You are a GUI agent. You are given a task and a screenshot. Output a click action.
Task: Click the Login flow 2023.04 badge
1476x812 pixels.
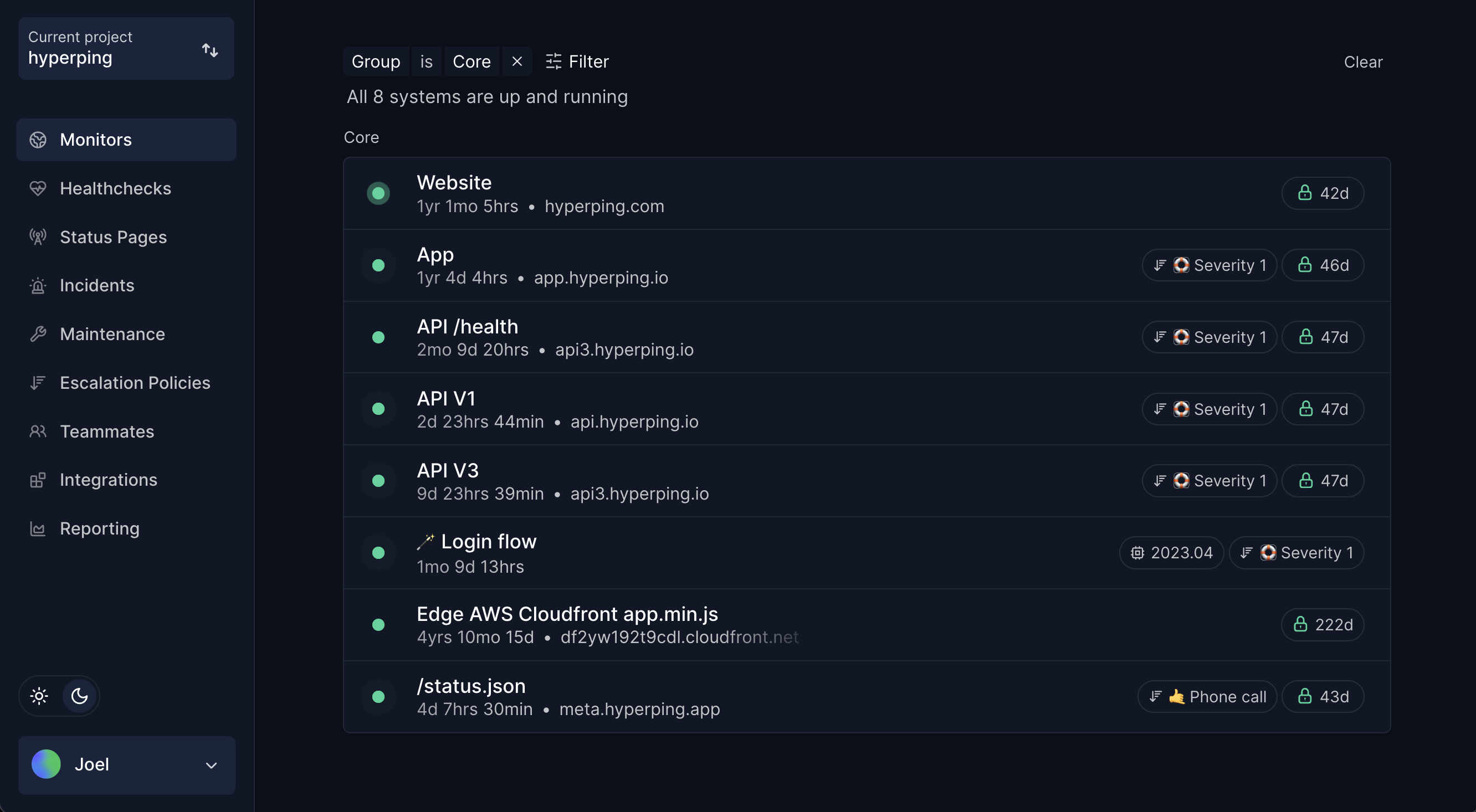tap(1171, 553)
